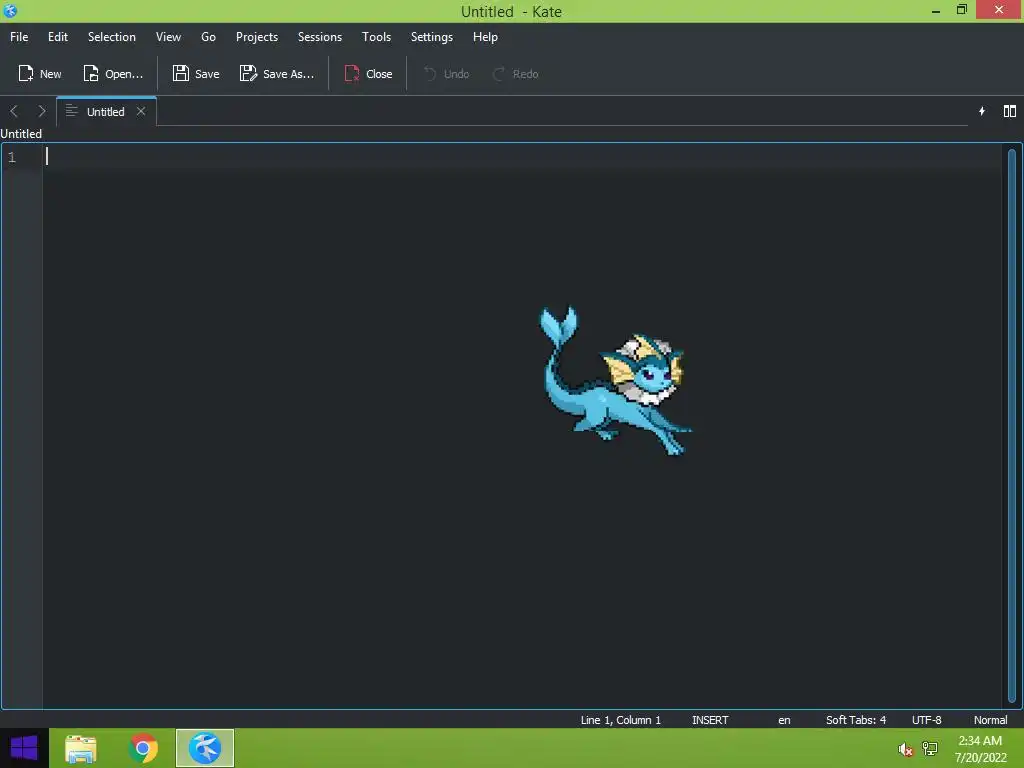Go to next tab with right arrow

tap(42, 111)
